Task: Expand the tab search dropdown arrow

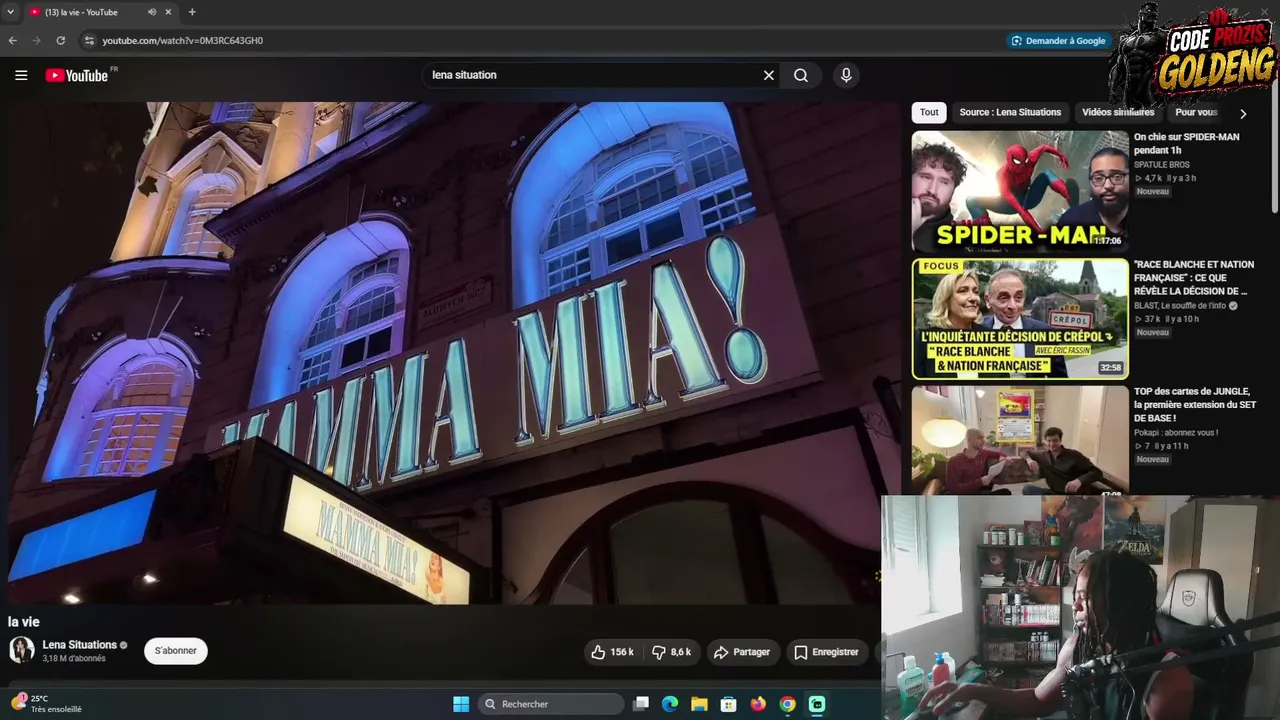Action: (x=10, y=12)
